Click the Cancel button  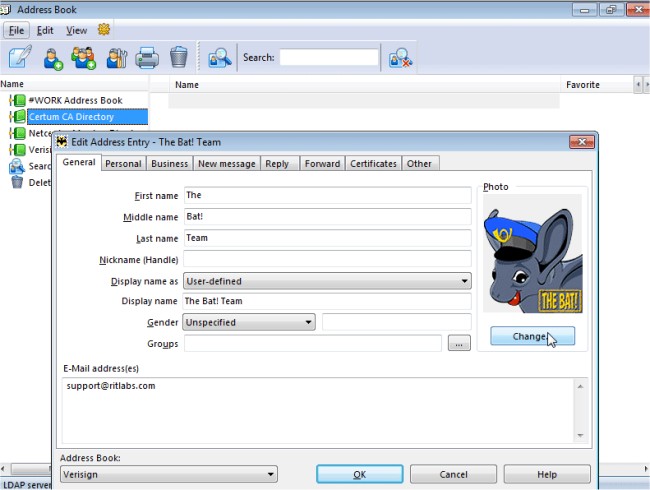(453, 474)
